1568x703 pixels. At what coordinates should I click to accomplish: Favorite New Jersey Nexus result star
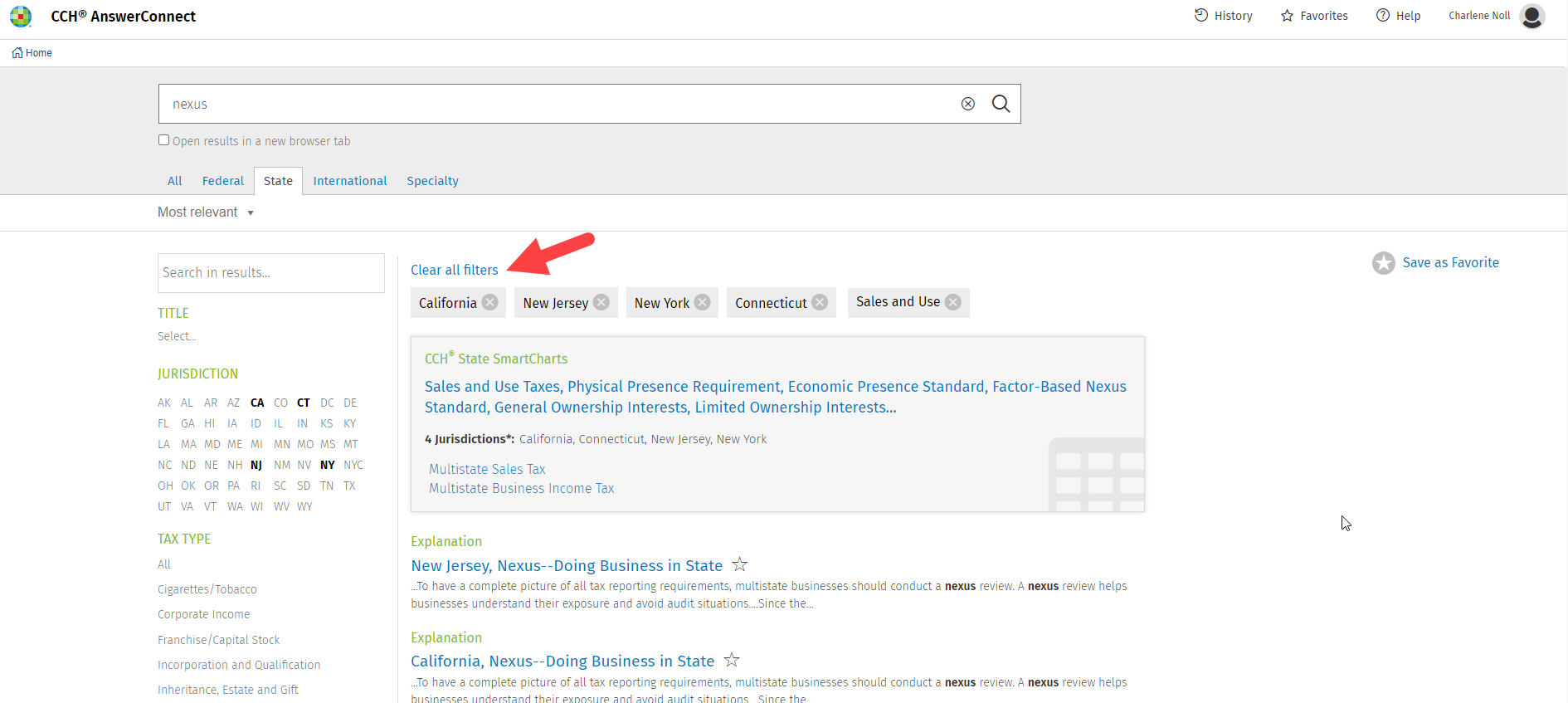pyautogui.click(x=740, y=564)
